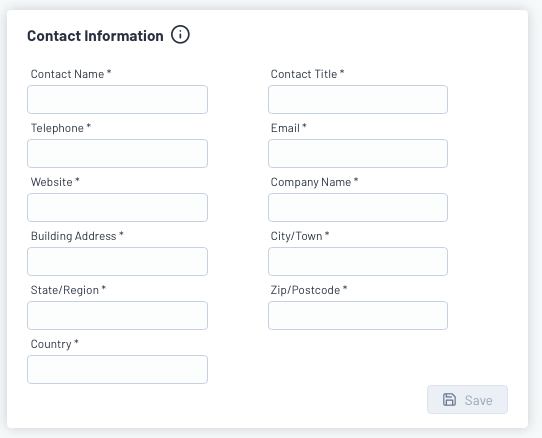
Task: Click the Zip/Postcode text box
Action: tap(358, 315)
